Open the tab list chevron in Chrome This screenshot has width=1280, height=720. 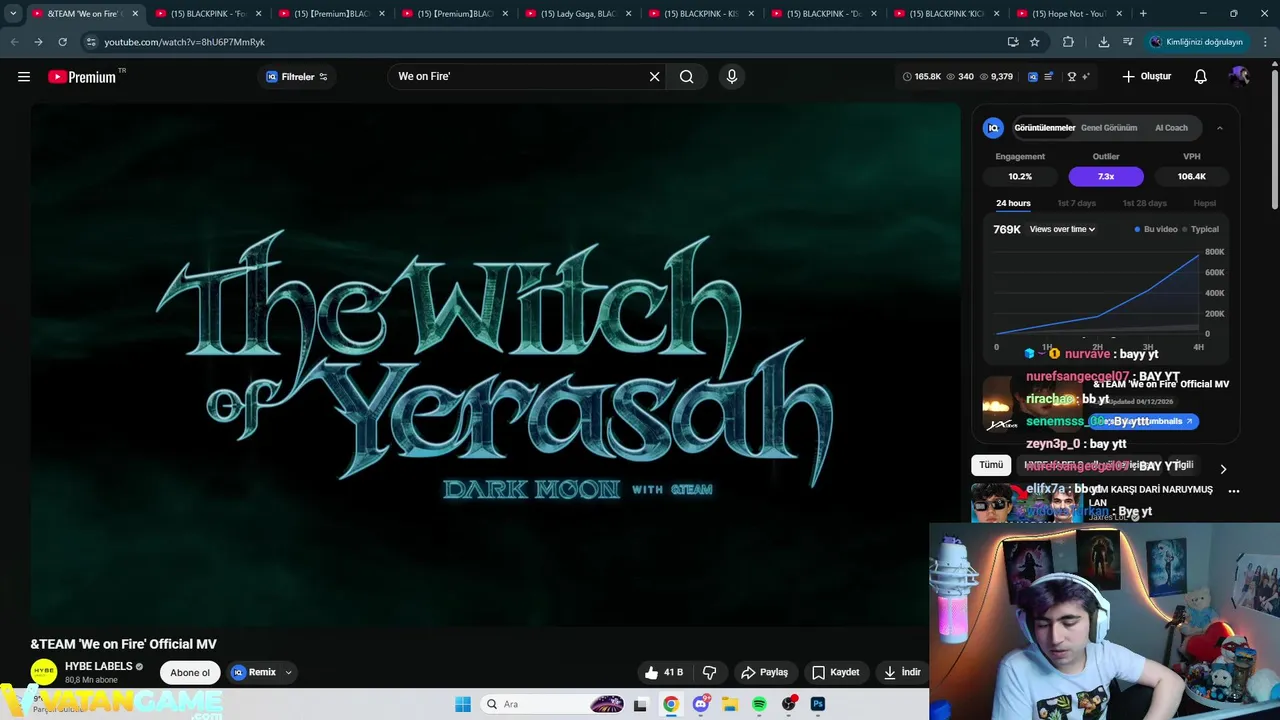click(x=13, y=14)
